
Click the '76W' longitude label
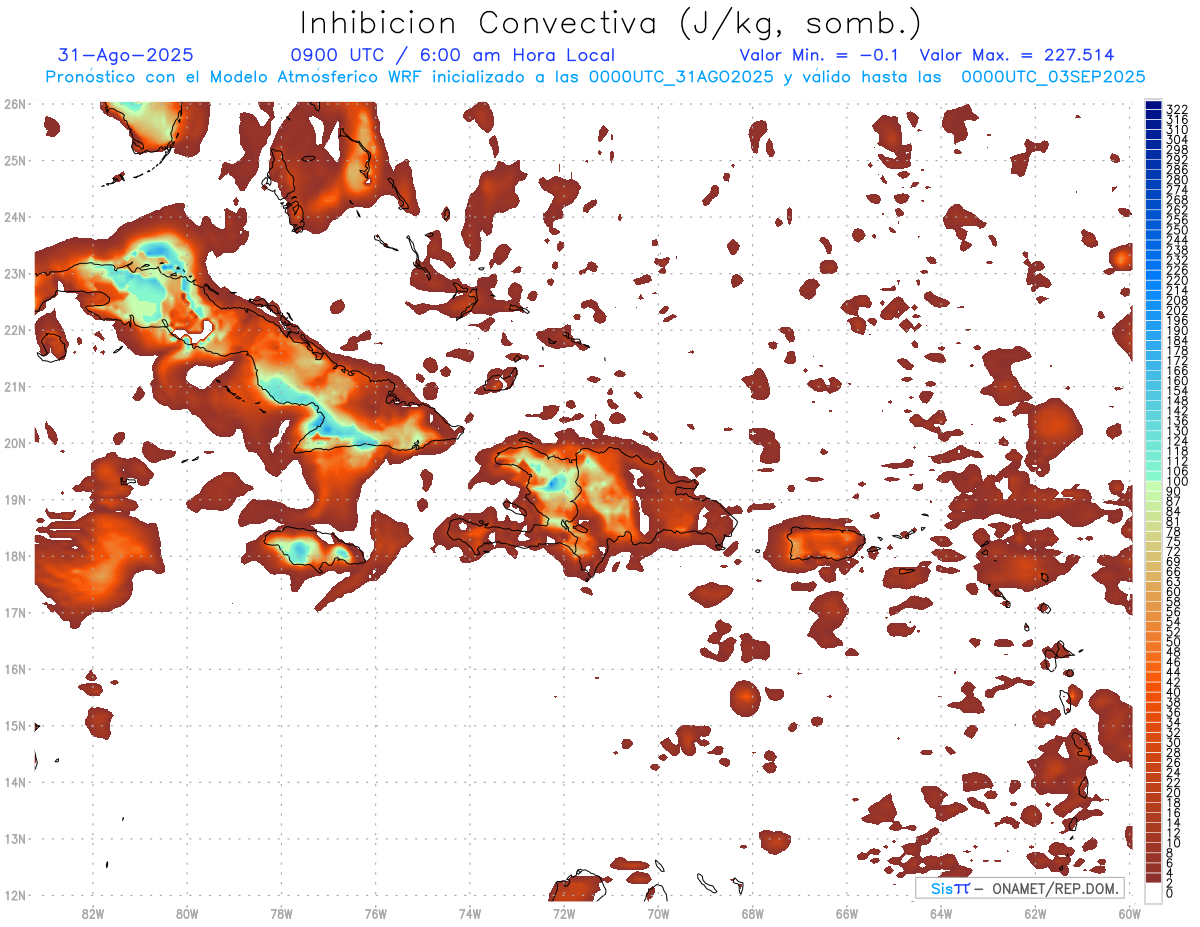click(x=376, y=912)
